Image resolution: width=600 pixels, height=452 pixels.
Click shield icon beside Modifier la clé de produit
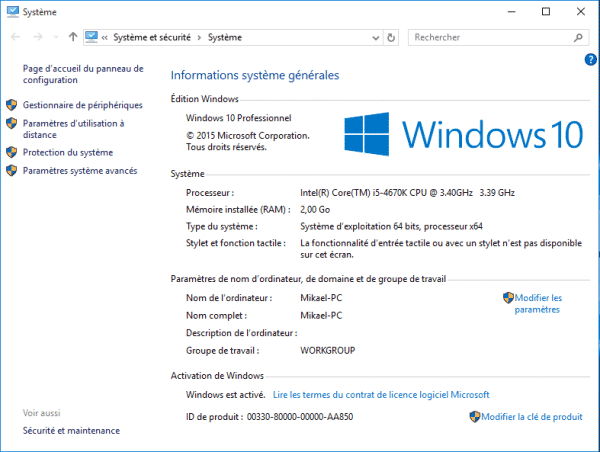click(474, 417)
